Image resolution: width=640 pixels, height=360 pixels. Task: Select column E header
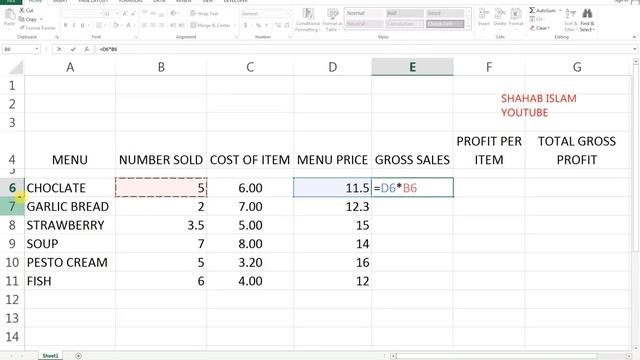[x=412, y=67]
